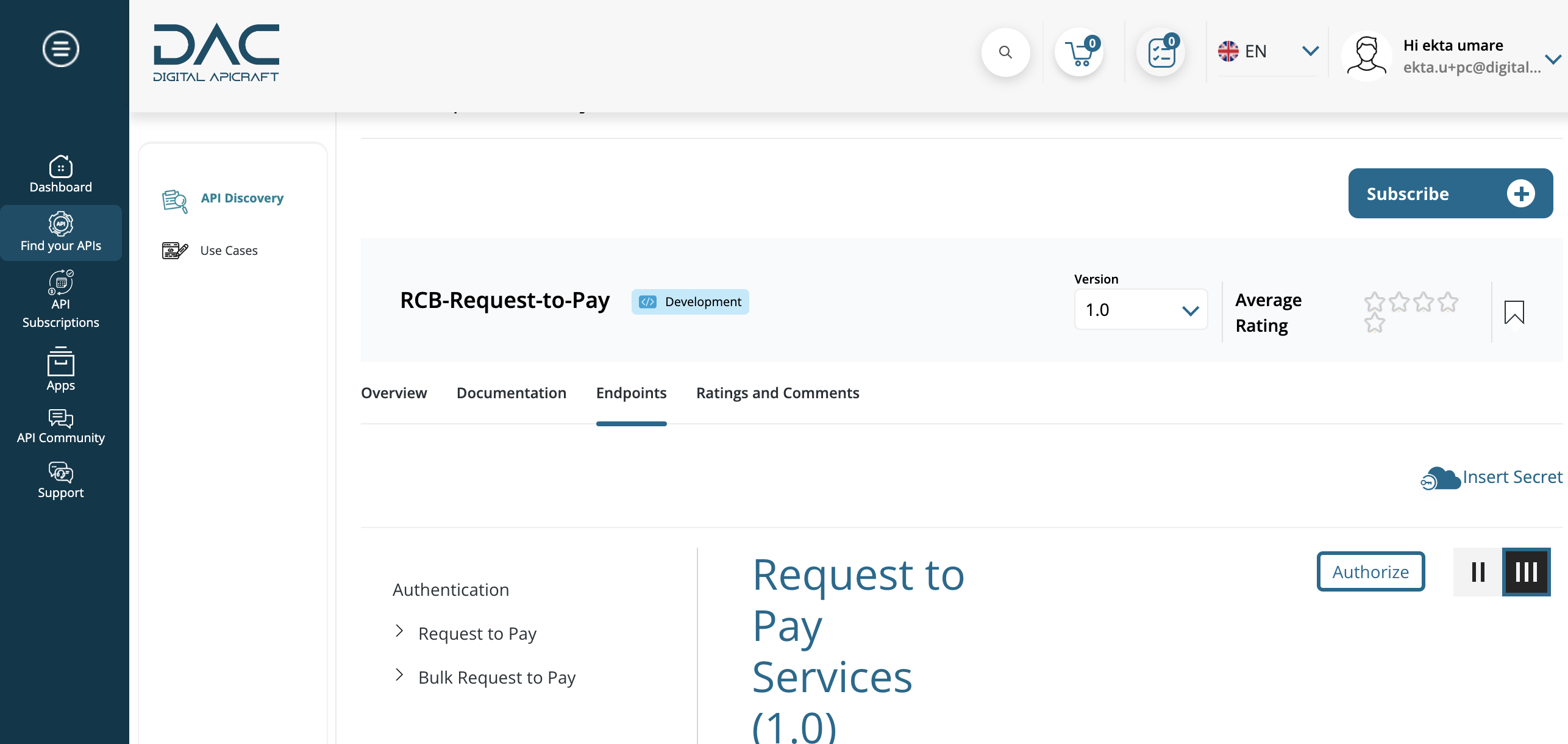1568x744 pixels.
Task: Bookmark the RCB-Request-to-Pay API
Action: point(1514,313)
